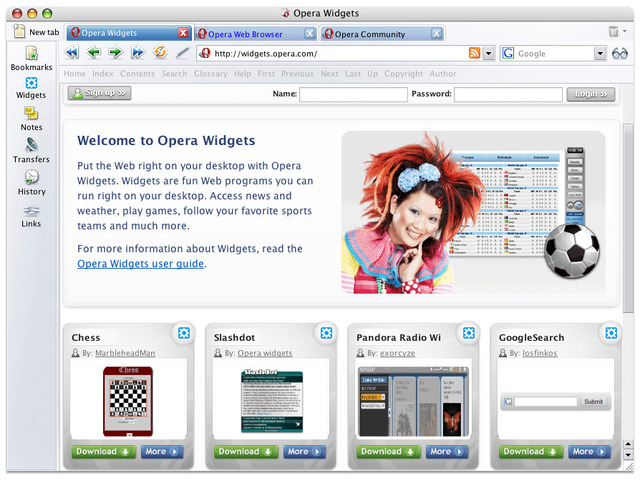Open the Opera Widgets user guide link

pos(140,264)
